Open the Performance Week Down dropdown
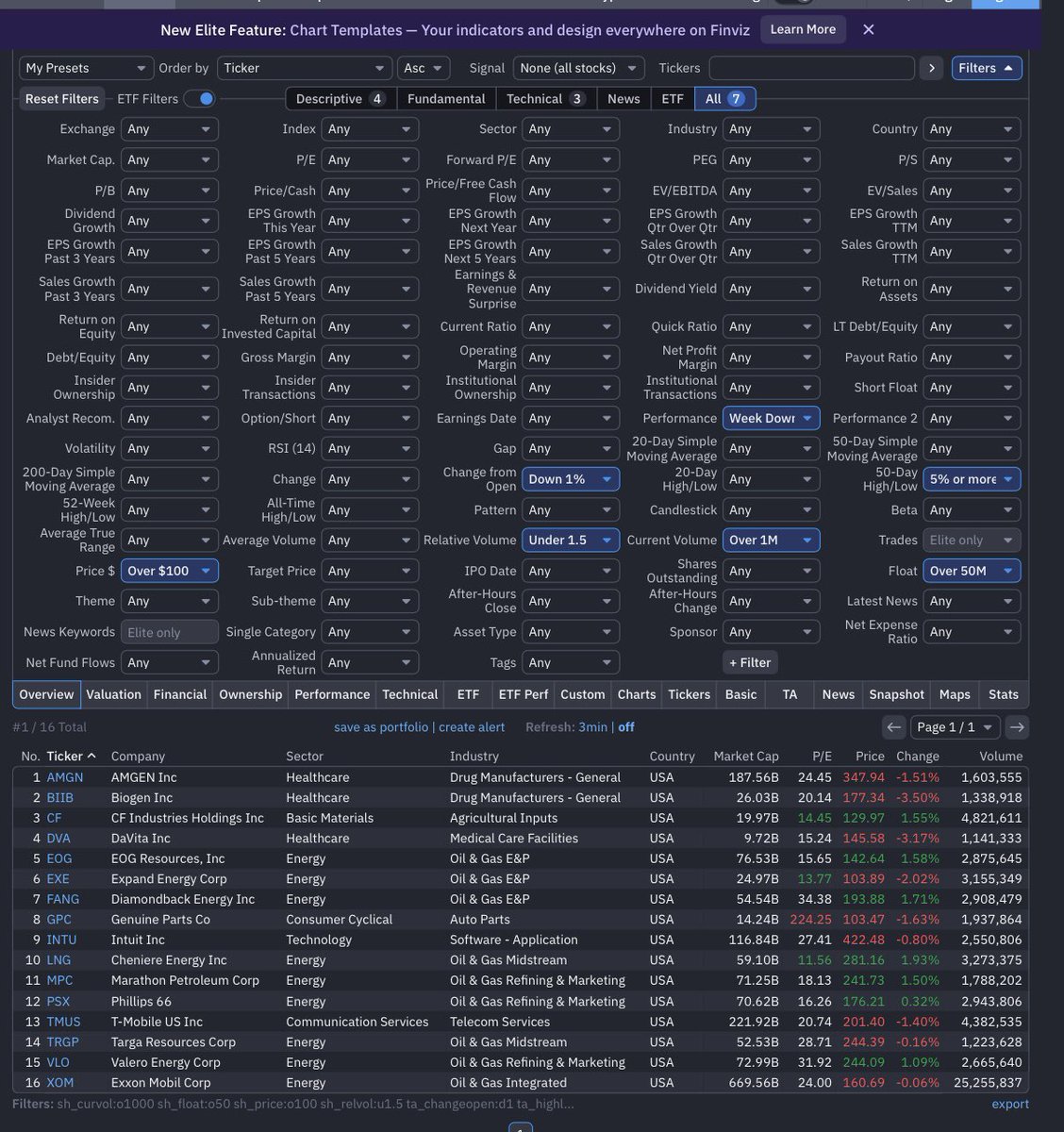Image resolution: width=1064 pixels, height=1132 pixels. [x=772, y=418]
